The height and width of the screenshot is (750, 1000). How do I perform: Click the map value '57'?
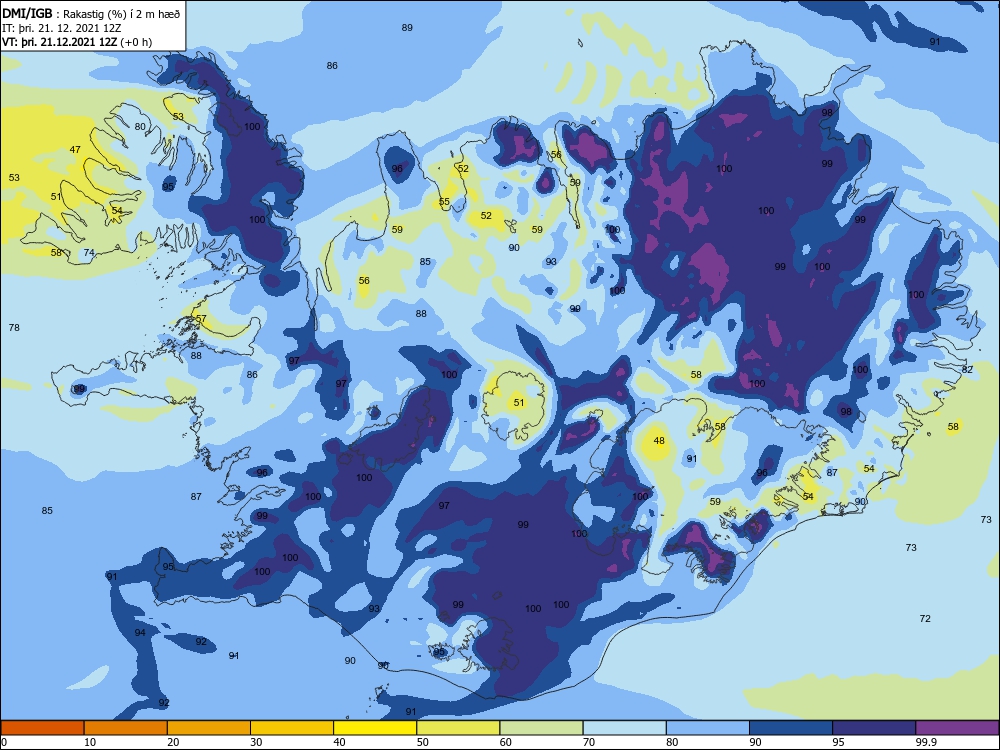point(201,318)
